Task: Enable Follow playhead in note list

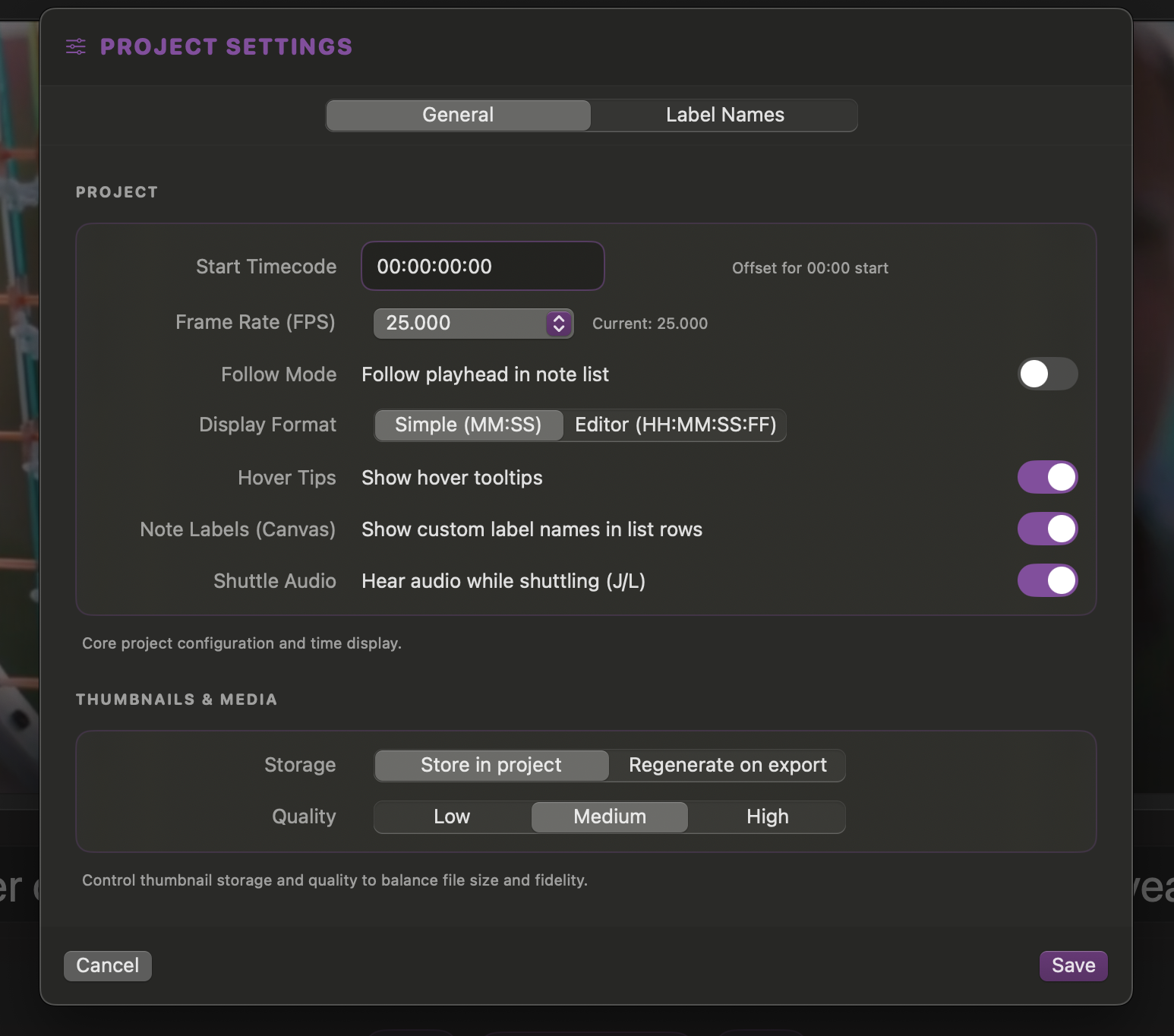Action: tap(1046, 374)
